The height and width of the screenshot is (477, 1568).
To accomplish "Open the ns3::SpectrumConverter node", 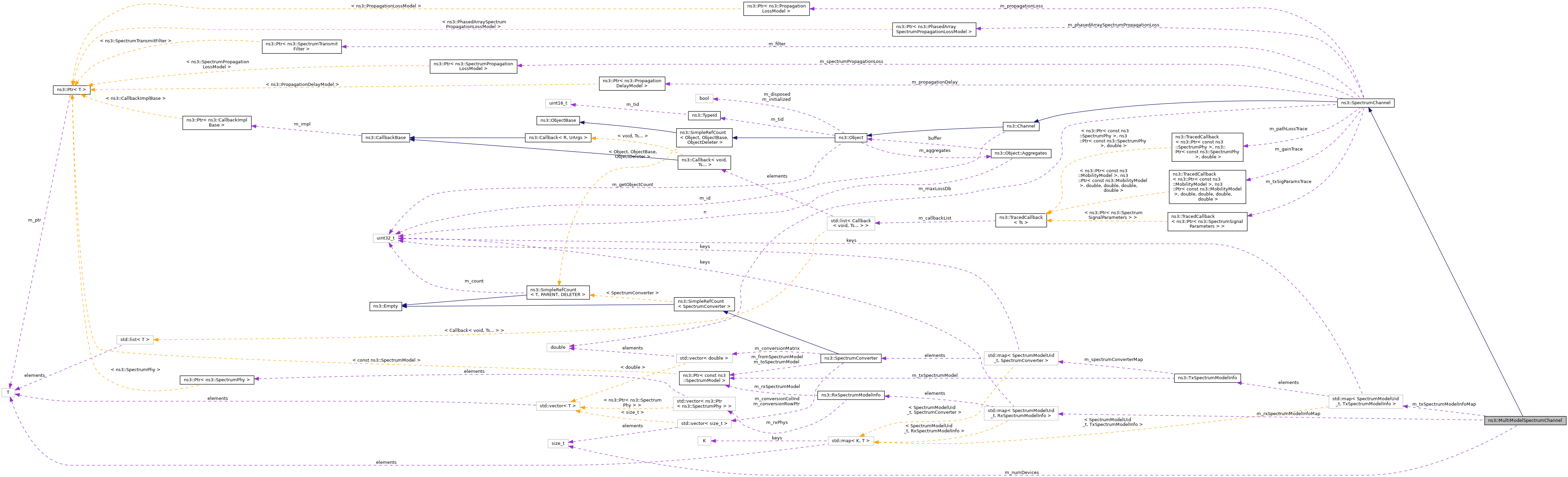I will tap(851, 358).
